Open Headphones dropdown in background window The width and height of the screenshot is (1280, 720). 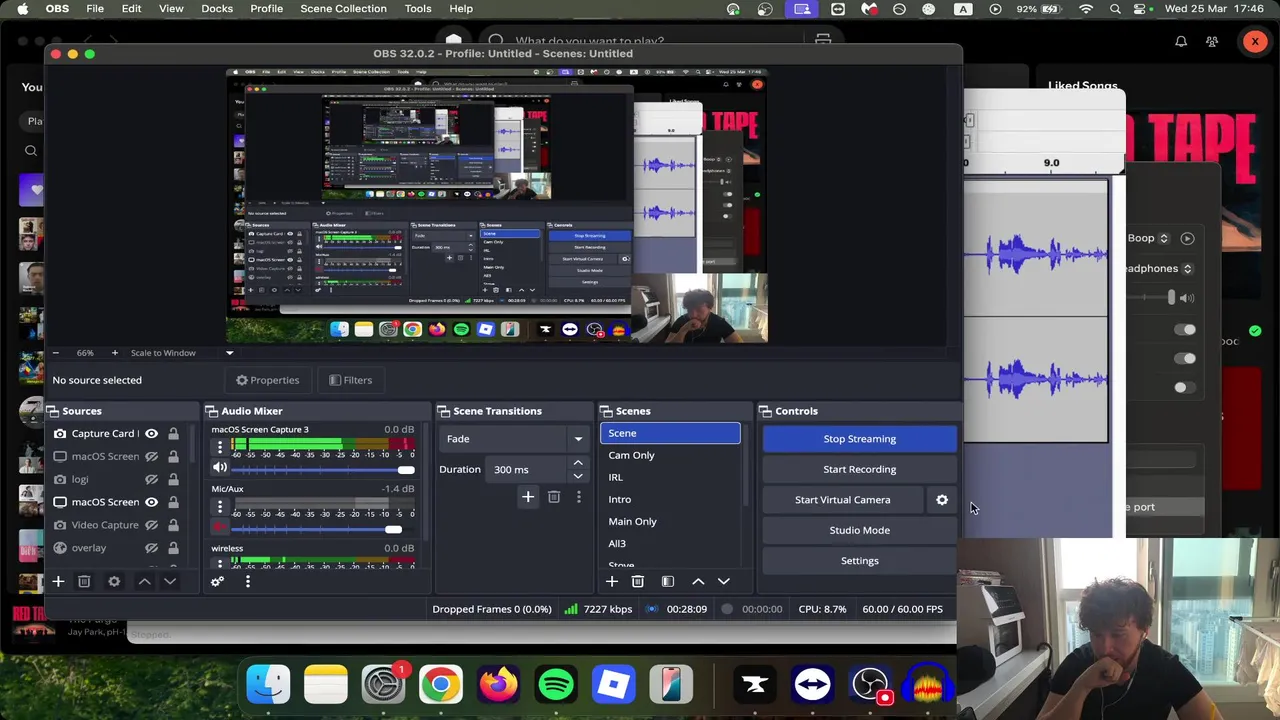click(x=1157, y=268)
